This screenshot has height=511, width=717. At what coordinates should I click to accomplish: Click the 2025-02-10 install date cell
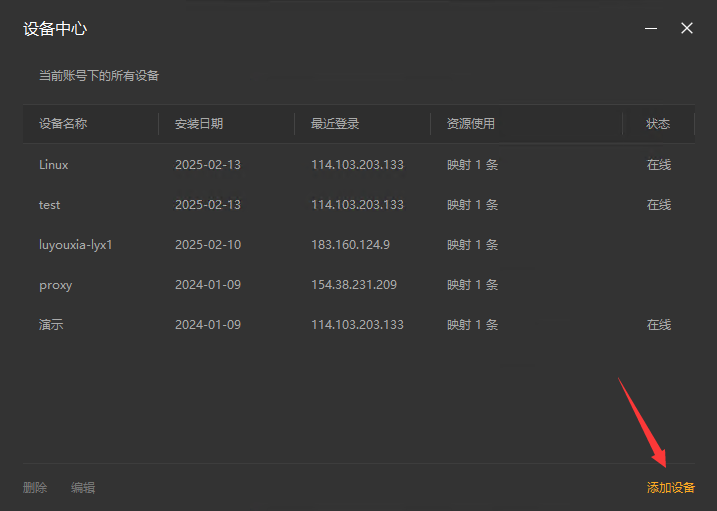(x=208, y=245)
